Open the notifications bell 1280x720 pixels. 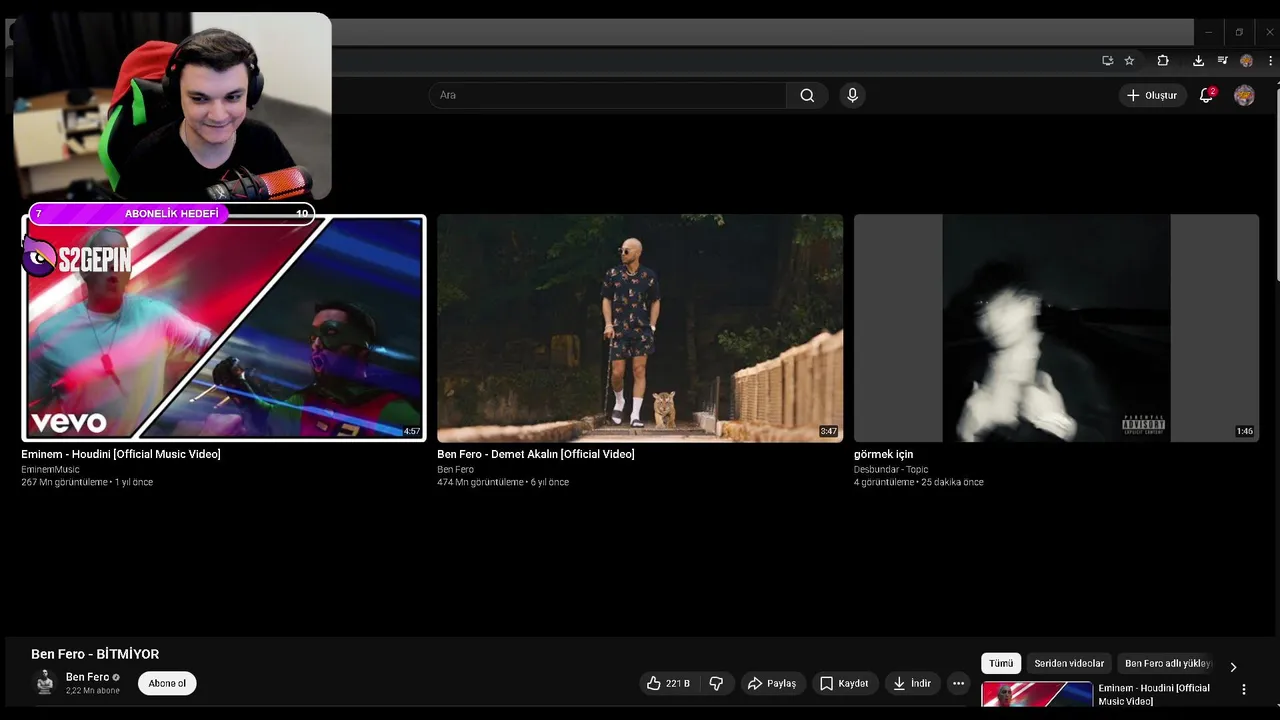tap(1207, 95)
